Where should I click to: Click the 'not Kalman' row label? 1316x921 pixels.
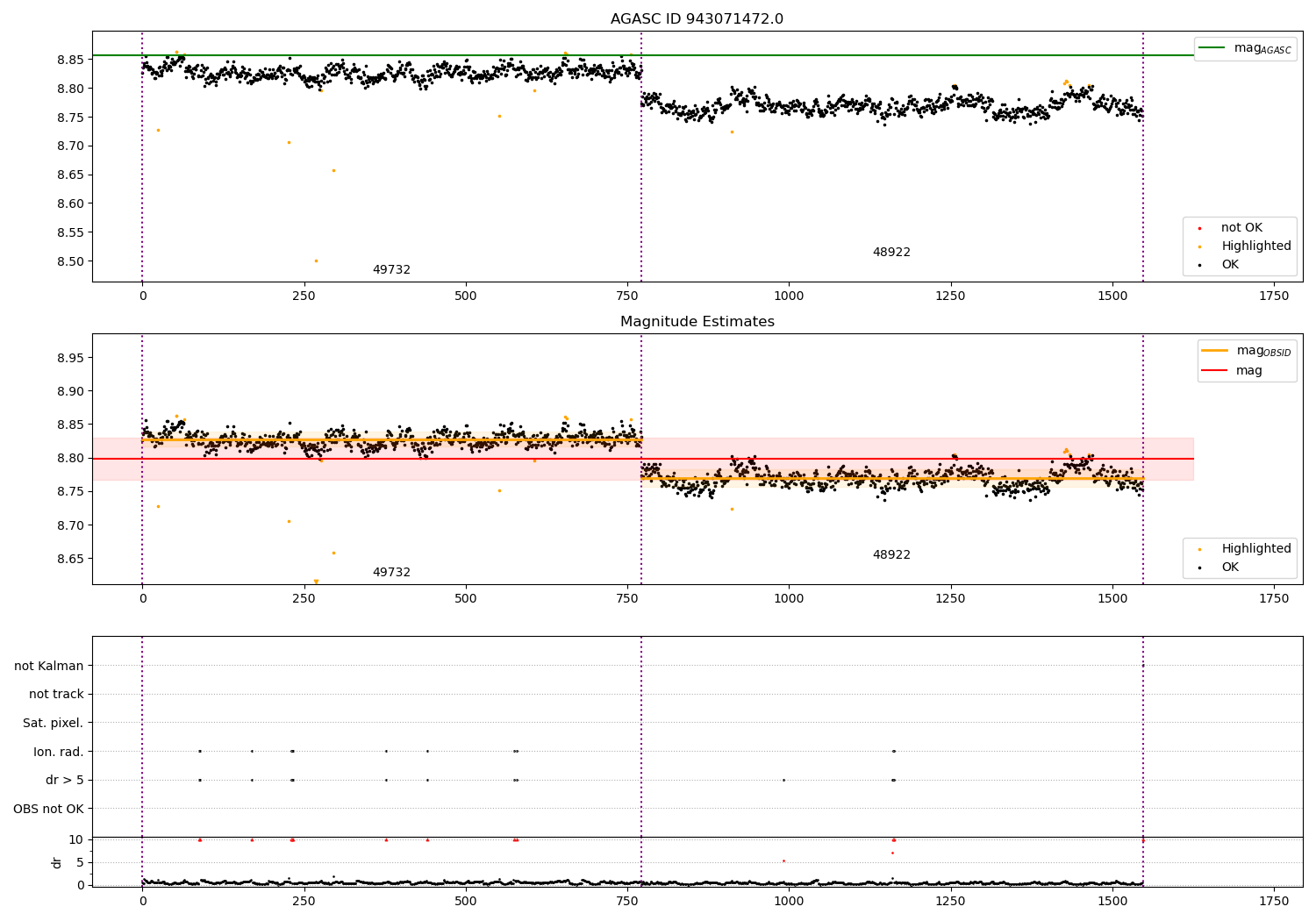click(49, 667)
